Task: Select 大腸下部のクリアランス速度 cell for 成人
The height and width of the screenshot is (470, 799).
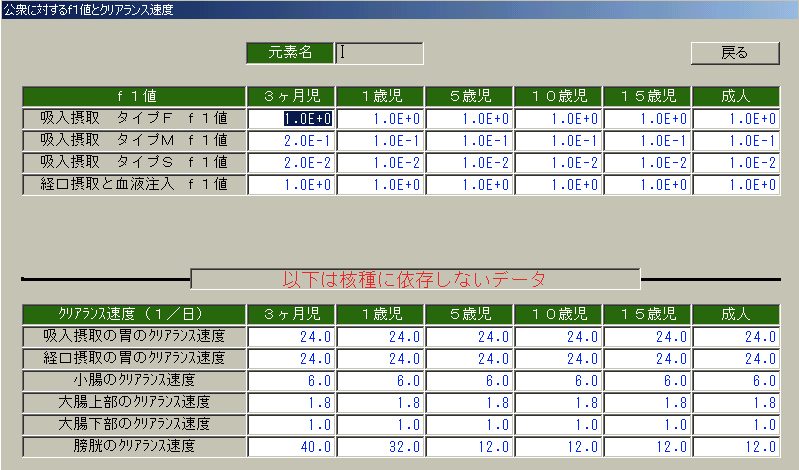Action: coord(735,424)
